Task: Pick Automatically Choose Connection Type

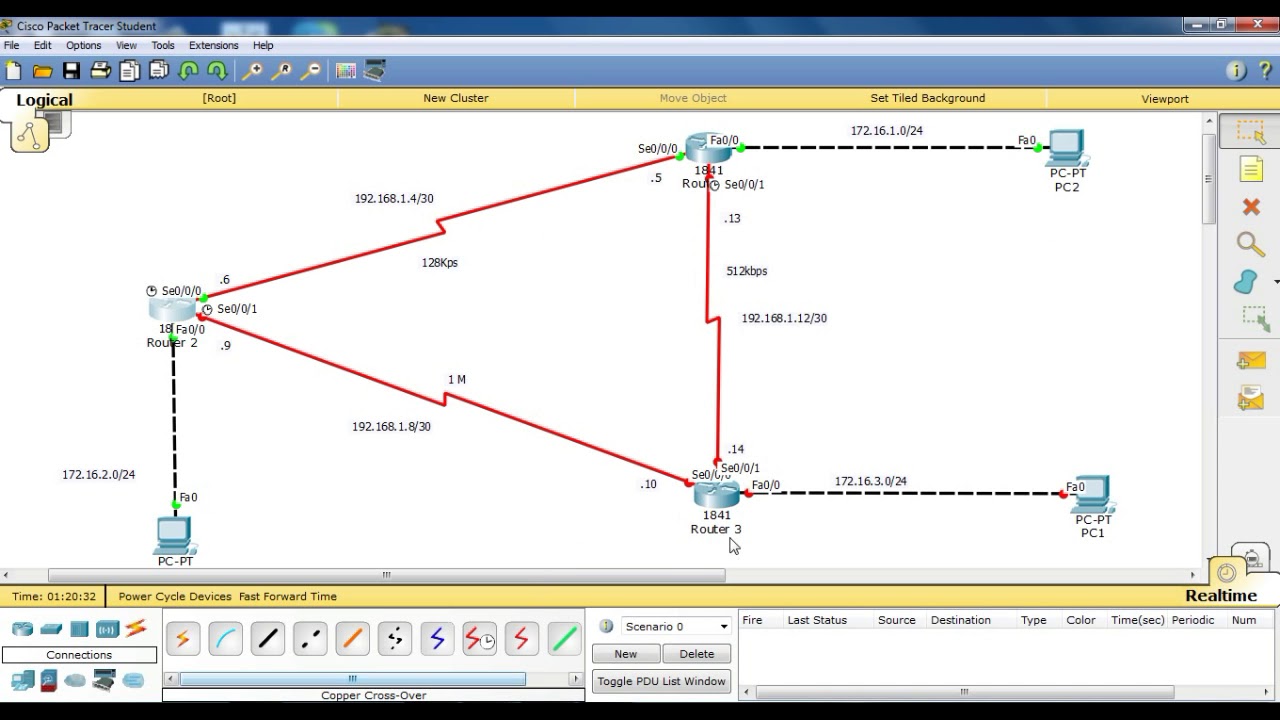Action: pyautogui.click(x=183, y=638)
